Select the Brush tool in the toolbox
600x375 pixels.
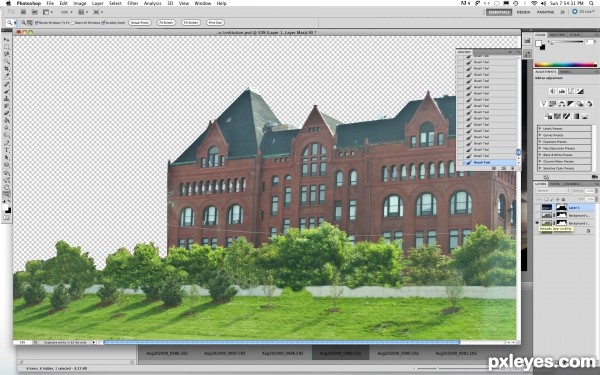click(x=7, y=91)
